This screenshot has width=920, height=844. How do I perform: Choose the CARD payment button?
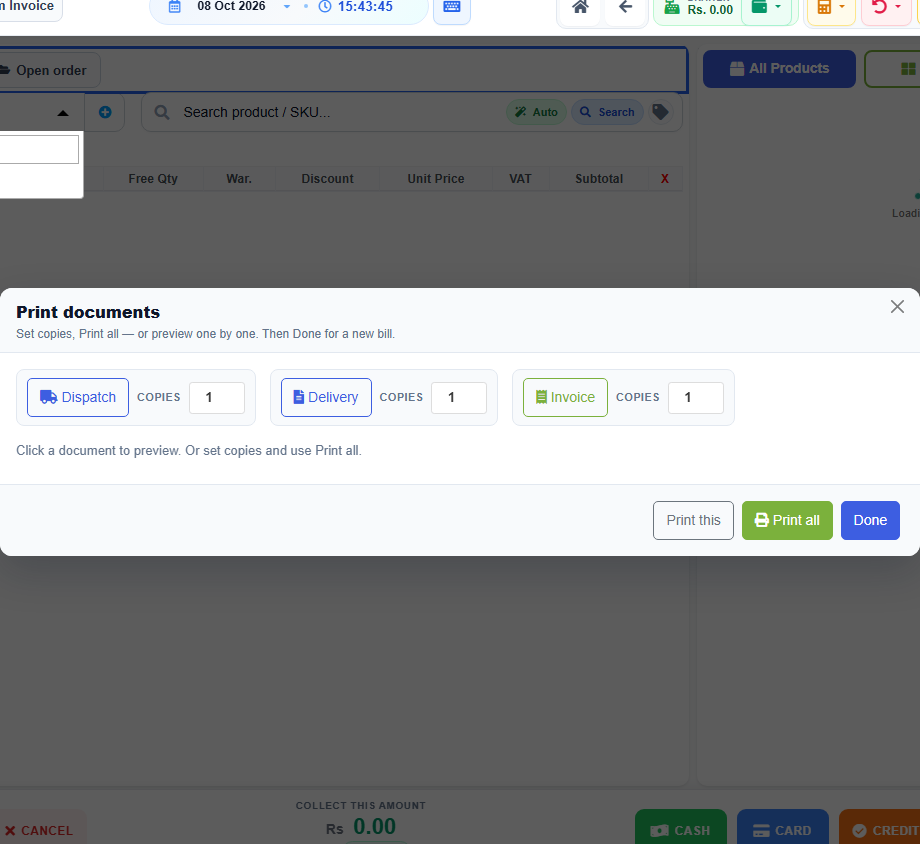(783, 830)
